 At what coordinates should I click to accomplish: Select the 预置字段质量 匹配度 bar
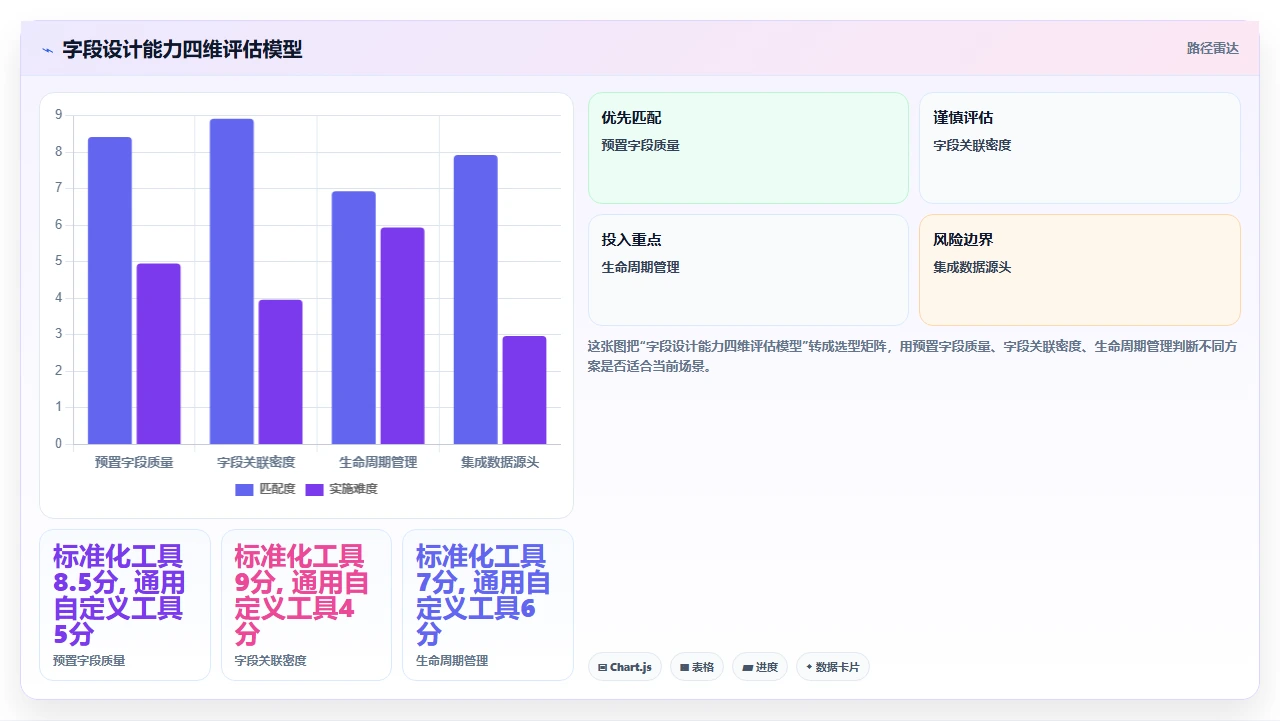[x=110, y=290]
